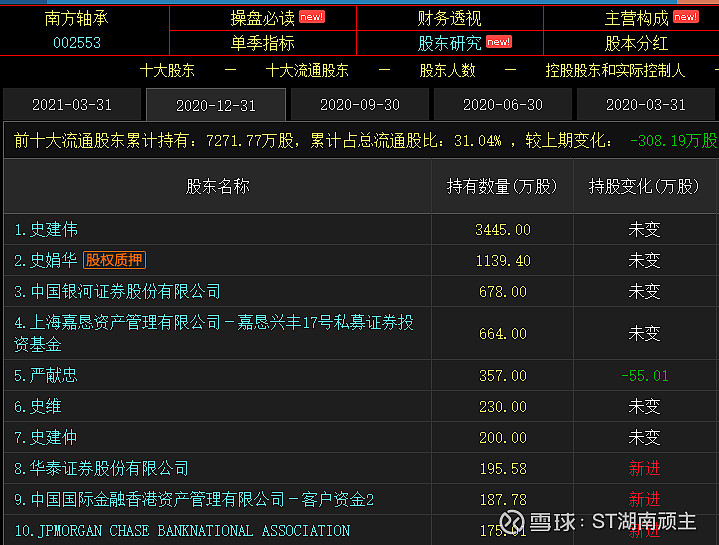Click the -308.19万股 period change value

pyautogui.click(x=673, y=140)
